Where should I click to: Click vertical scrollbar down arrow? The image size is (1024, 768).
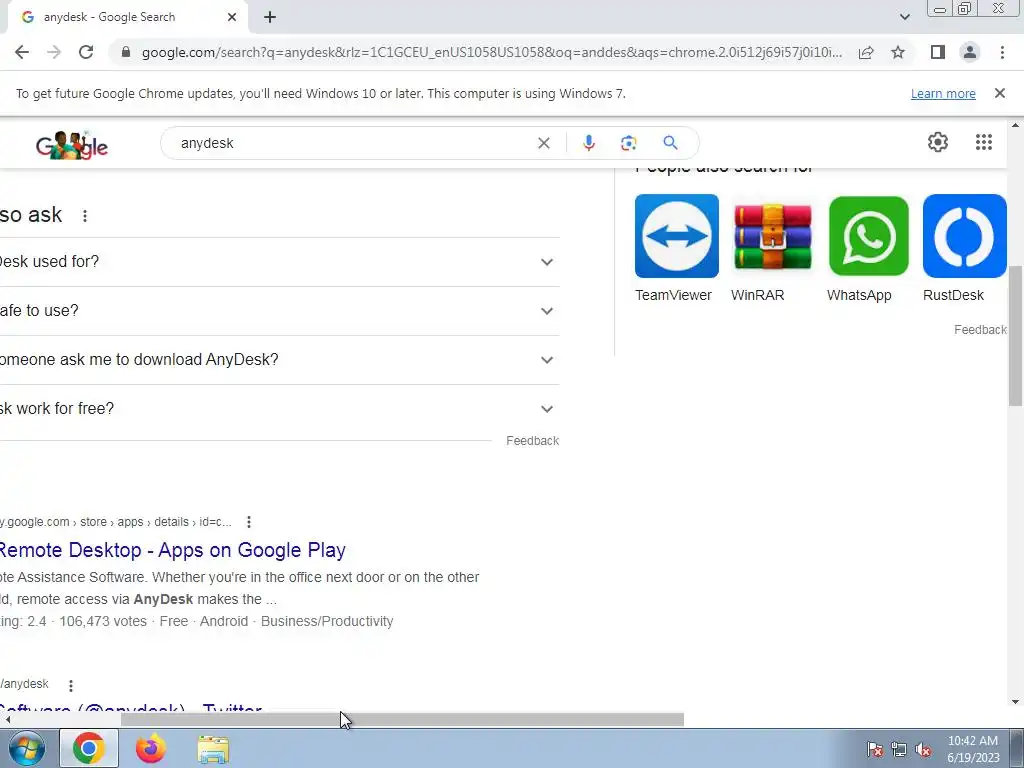click(x=1016, y=702)
